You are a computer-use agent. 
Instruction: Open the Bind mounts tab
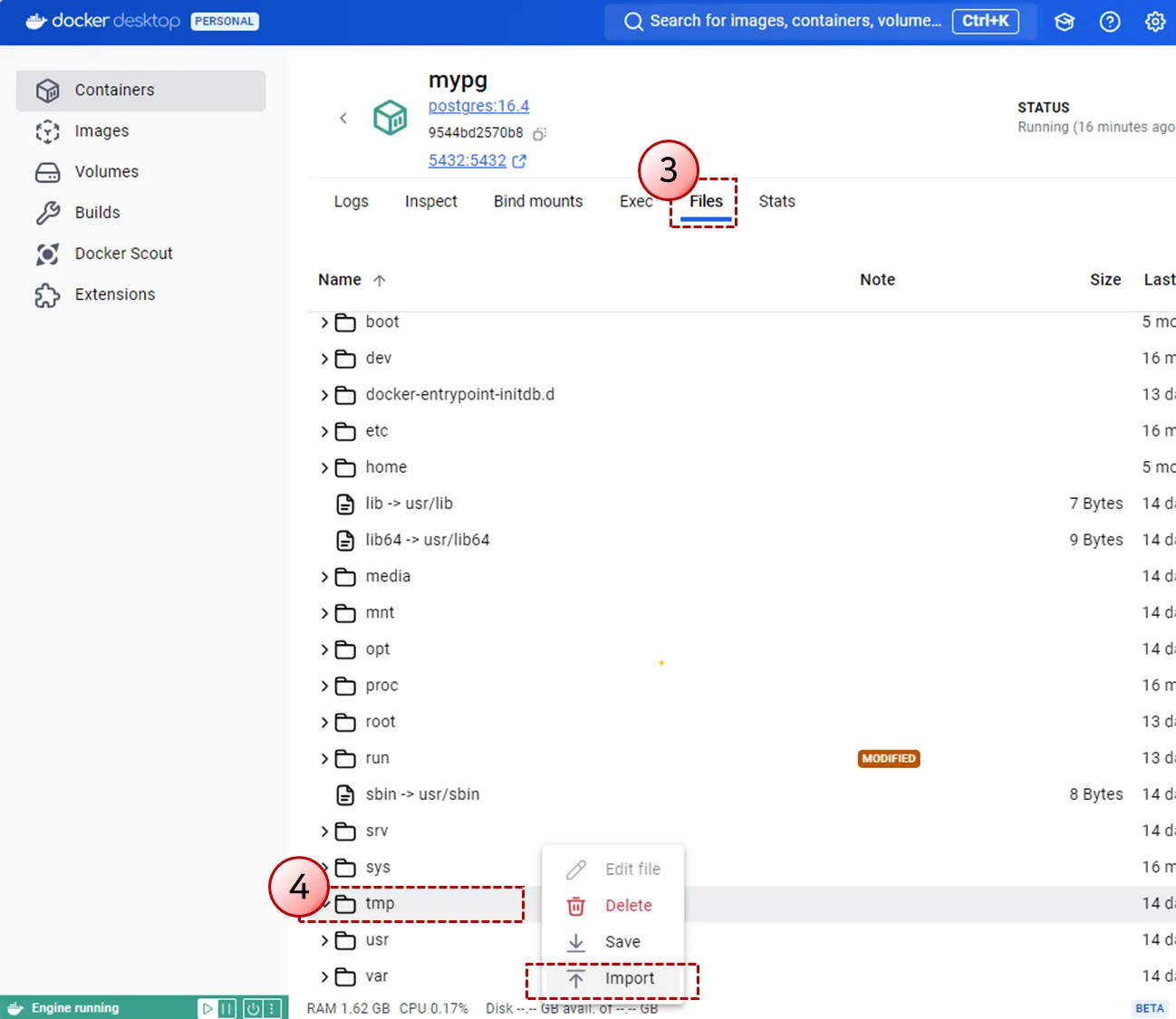tap(538, 201)
